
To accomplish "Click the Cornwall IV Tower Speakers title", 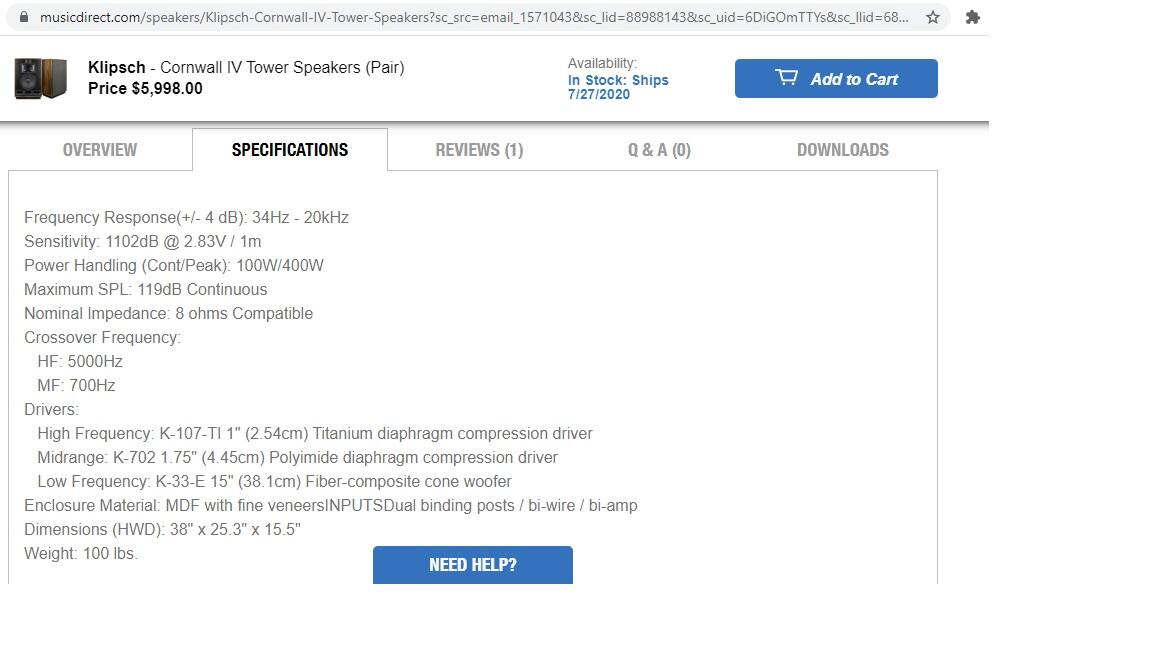I will click(x=282, y=68).
